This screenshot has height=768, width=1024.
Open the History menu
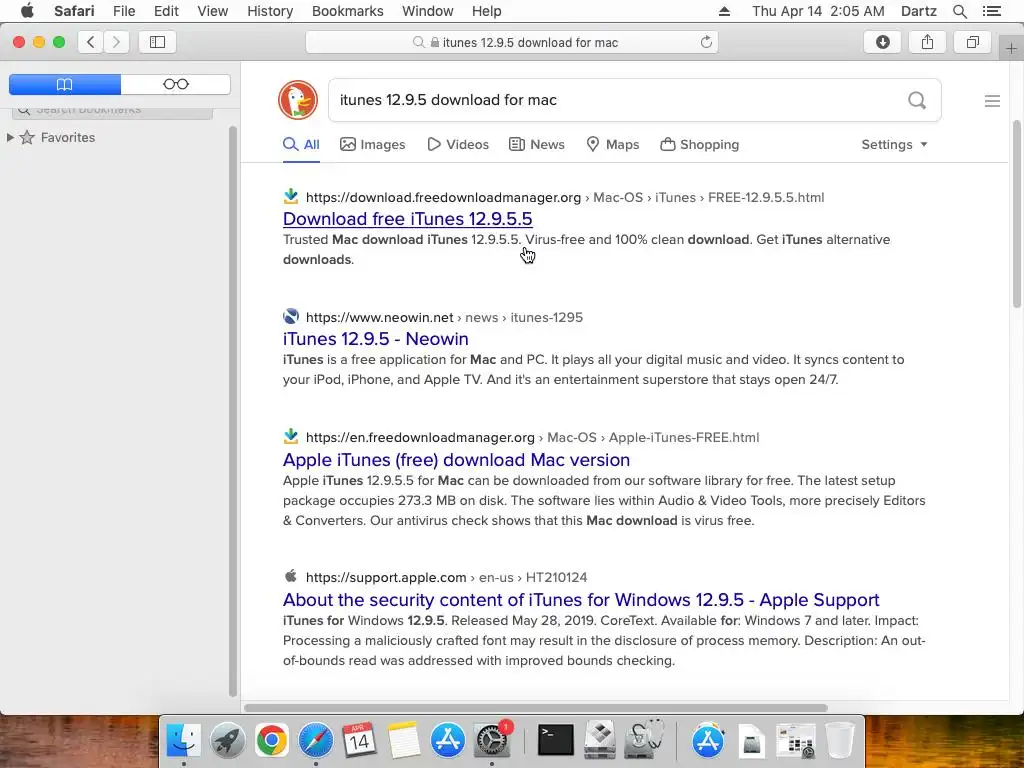coord(270,11)
